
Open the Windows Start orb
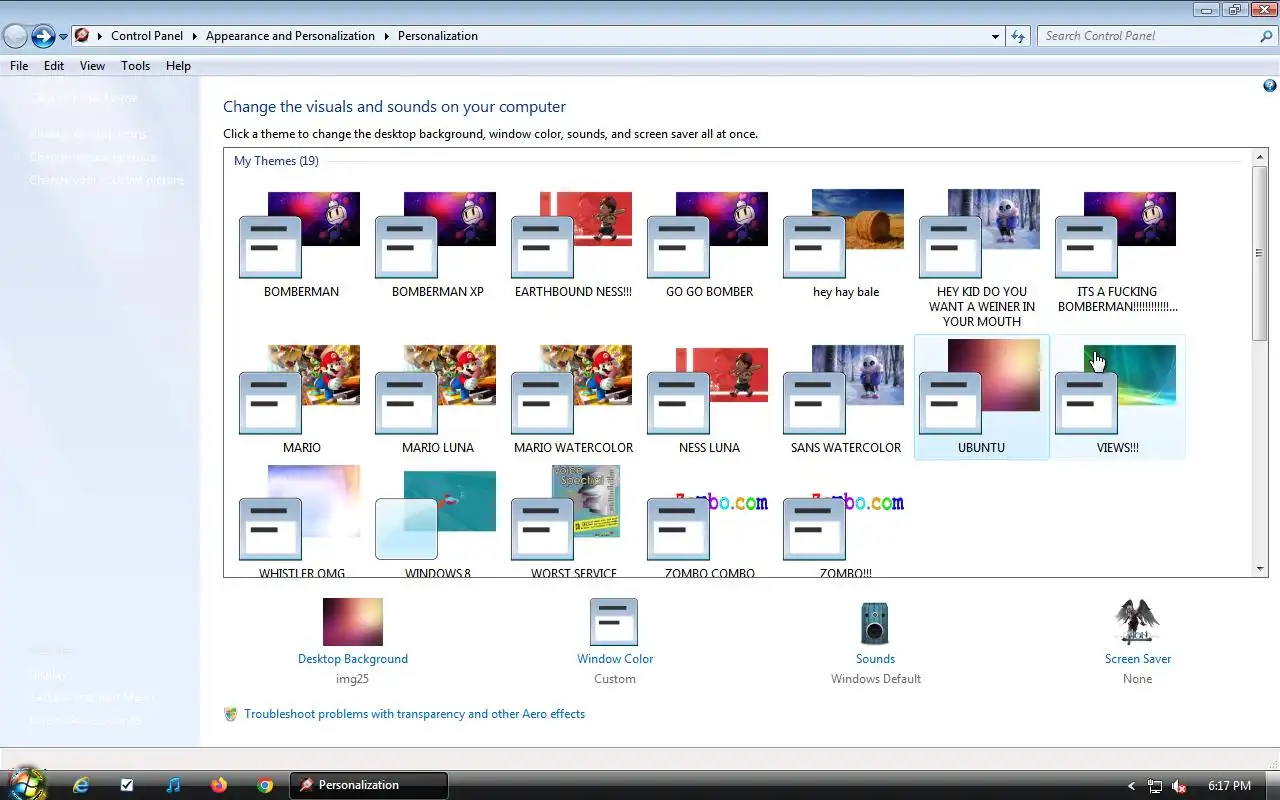tap(27, 784)
